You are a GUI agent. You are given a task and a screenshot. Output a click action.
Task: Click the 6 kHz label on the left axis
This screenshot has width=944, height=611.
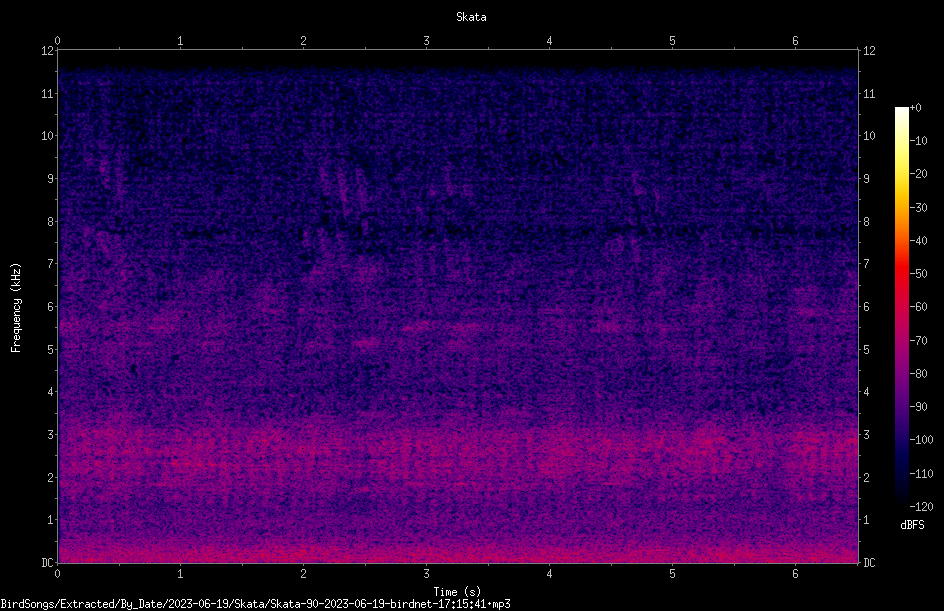(51, 306)
